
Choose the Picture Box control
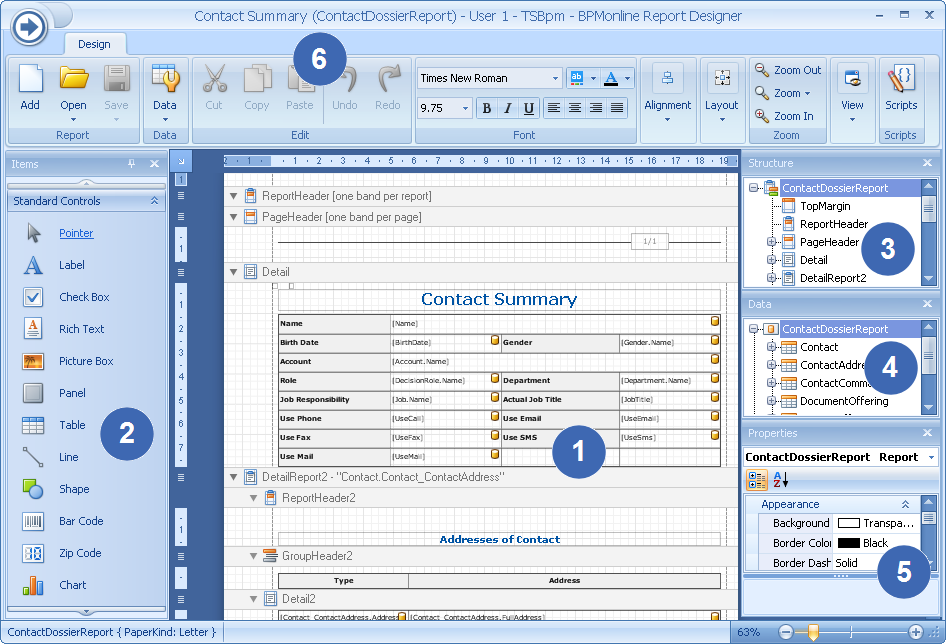[34, 361]
